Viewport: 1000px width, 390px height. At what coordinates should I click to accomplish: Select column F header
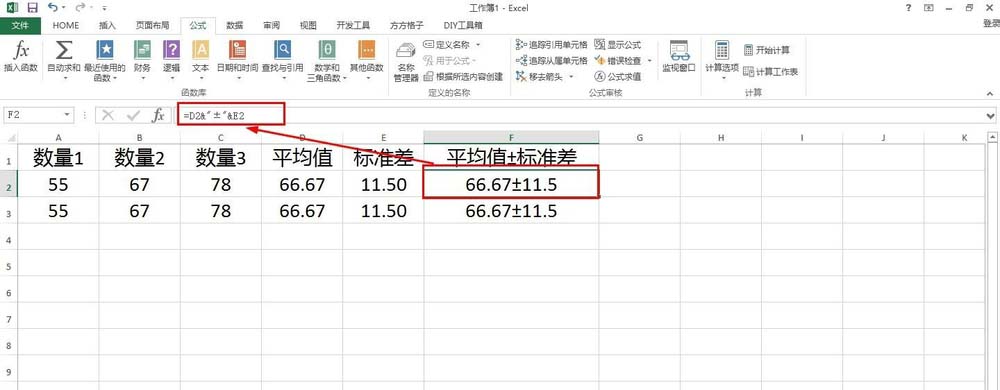511,137
